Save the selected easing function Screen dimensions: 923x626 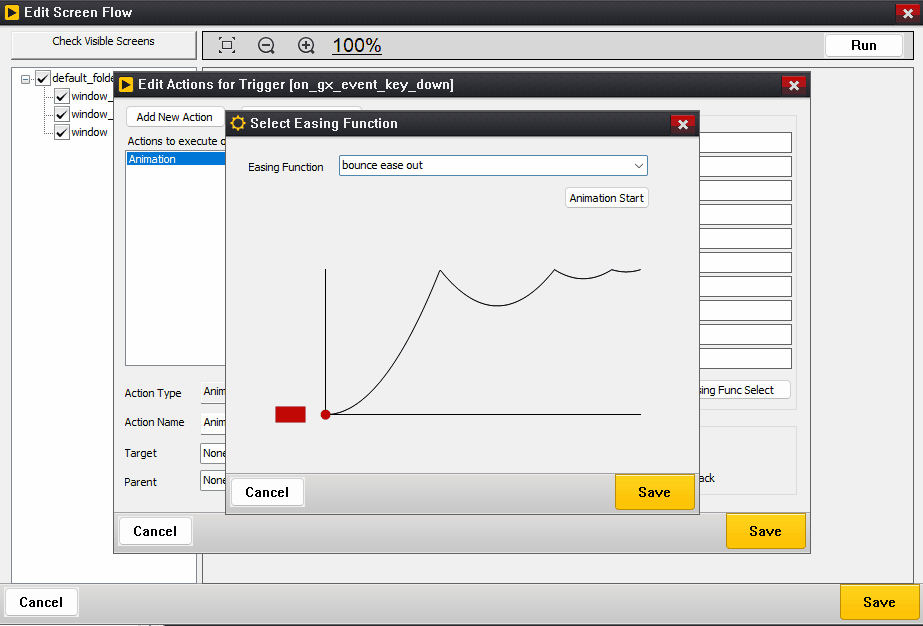[655, 492]
